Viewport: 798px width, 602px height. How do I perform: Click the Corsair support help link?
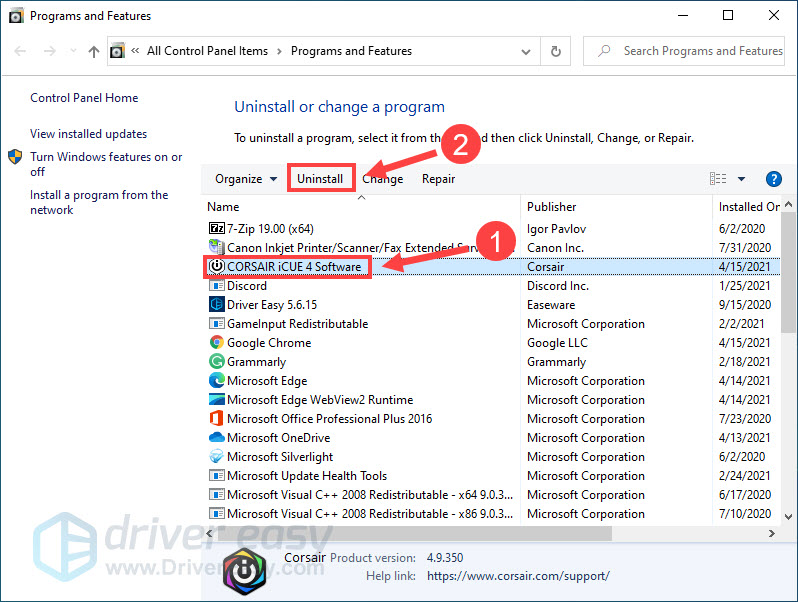click(518, 576)
